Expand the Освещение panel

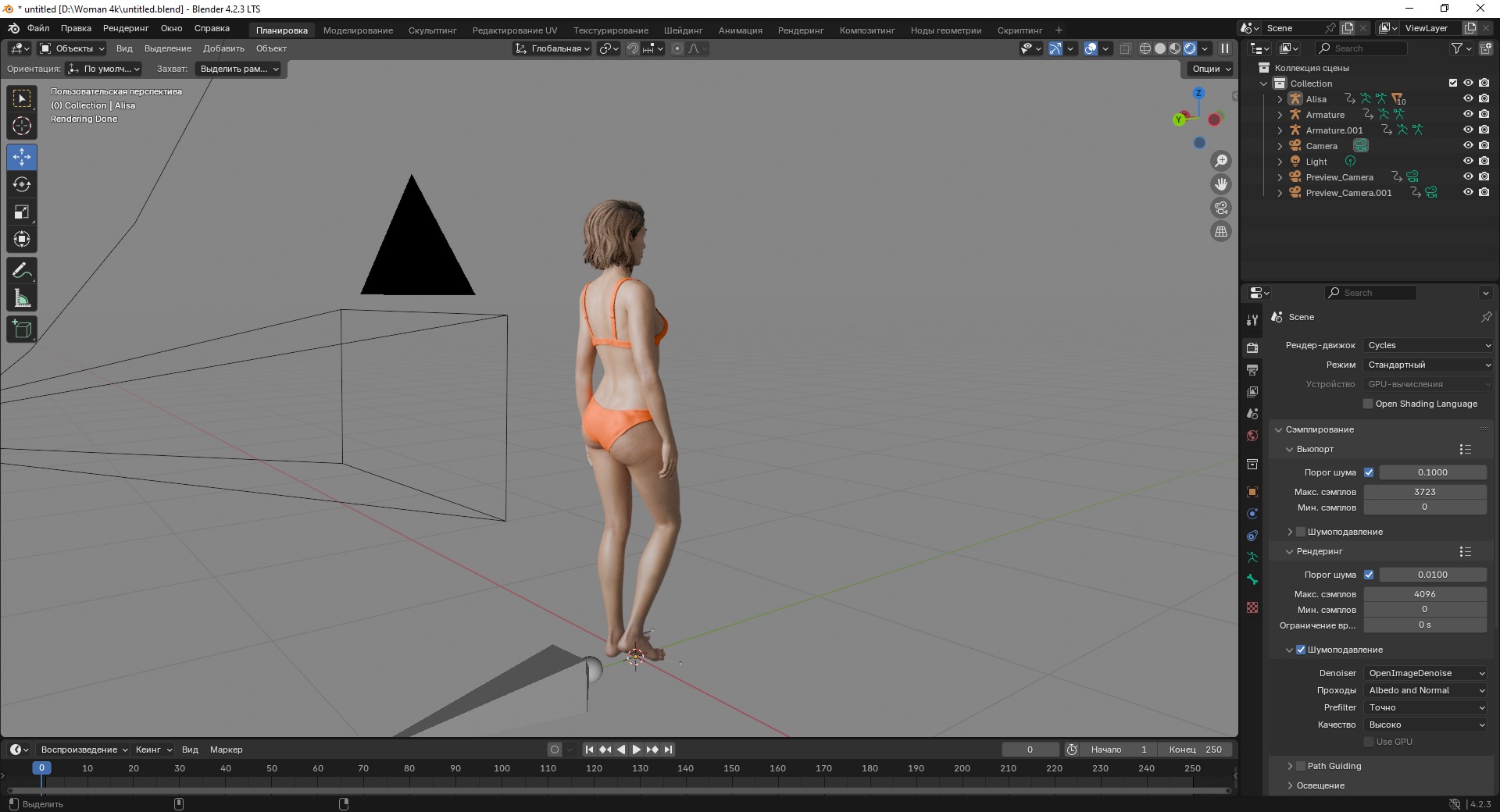pyautogui.click(x=1290, y=785)
